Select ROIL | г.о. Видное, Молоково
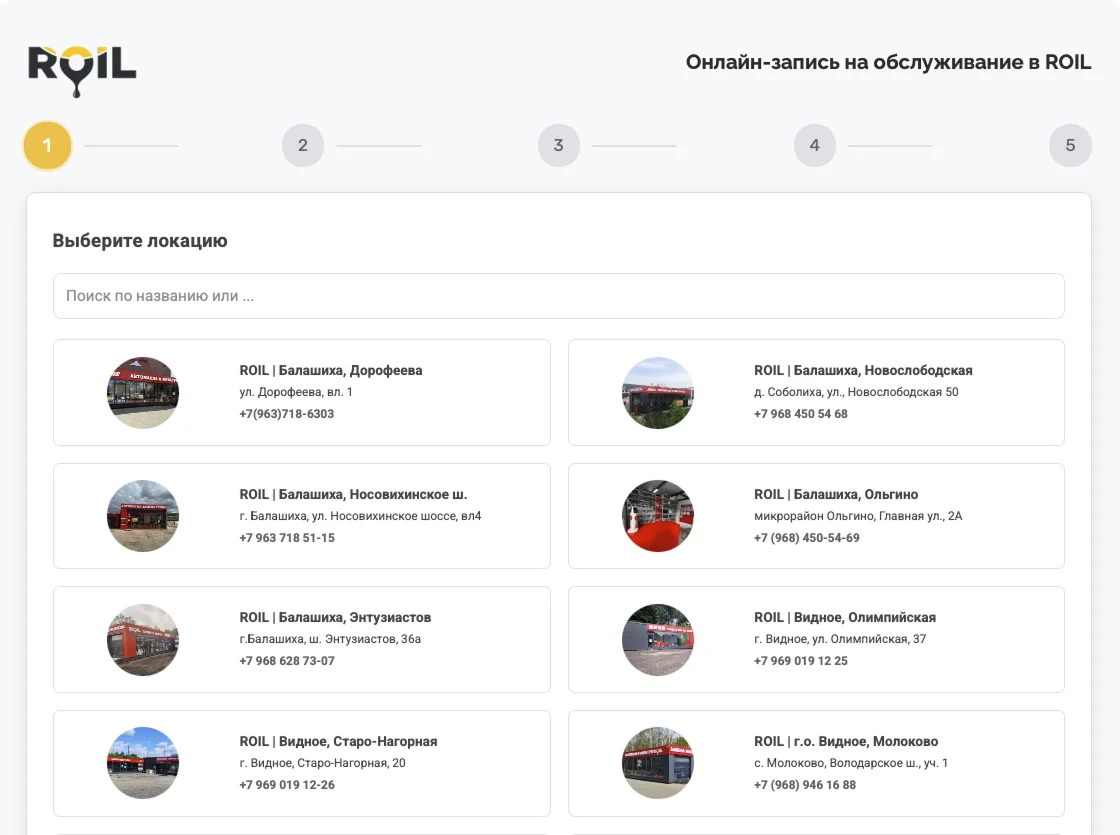Image resolution: width=1120 pixels, height=835 pixels. tap(816, 763)
